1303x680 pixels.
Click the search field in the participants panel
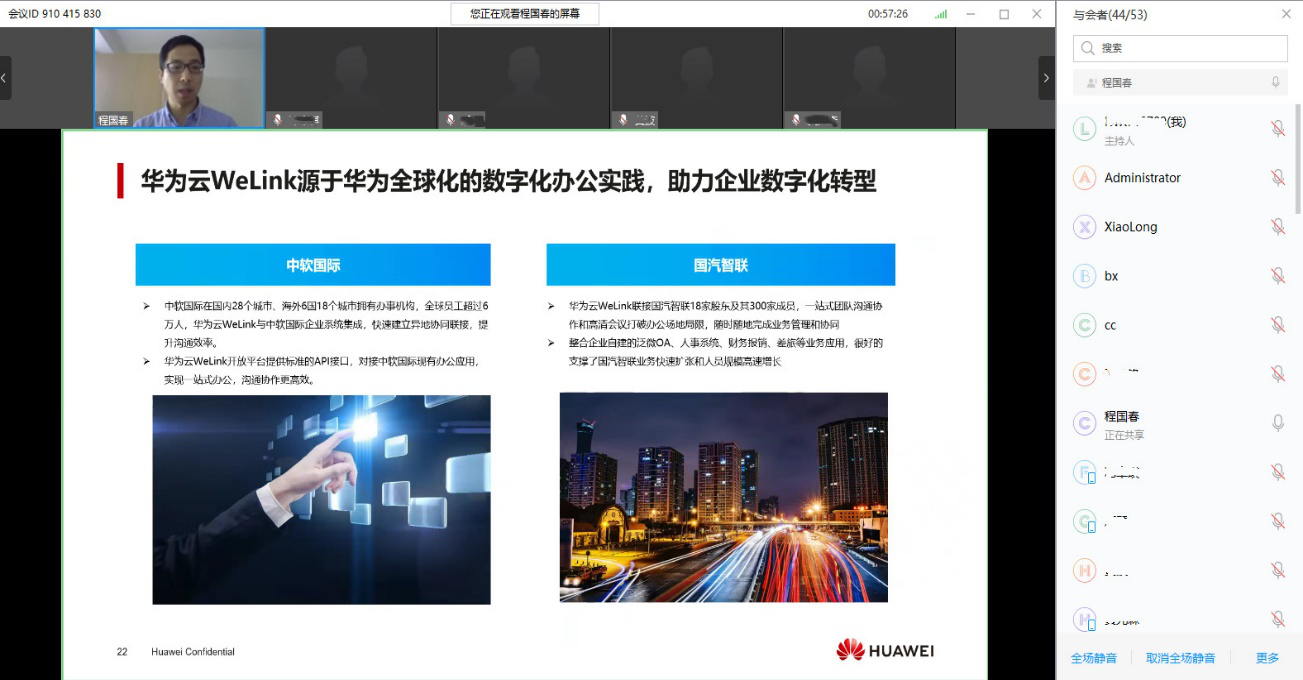click(1180, 48)
